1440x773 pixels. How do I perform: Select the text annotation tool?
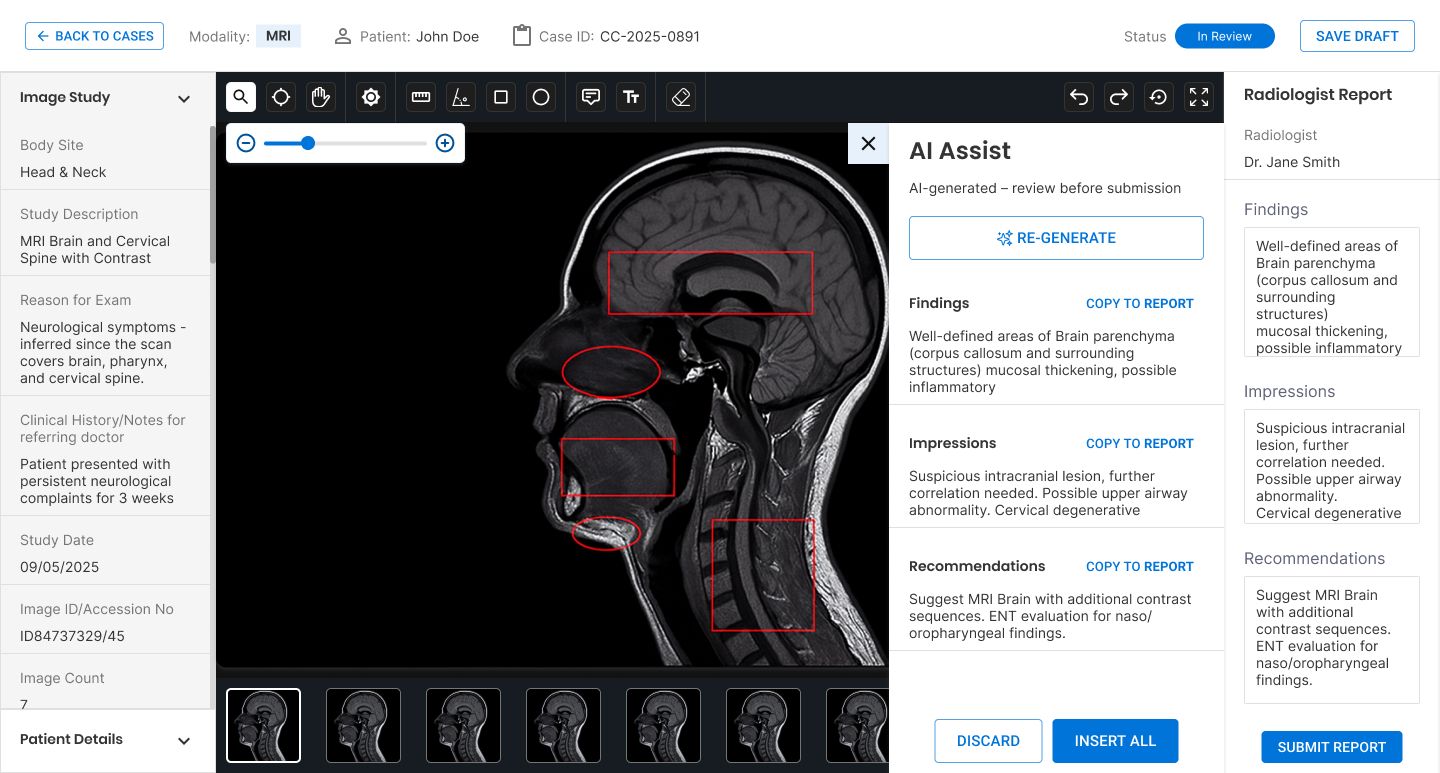click(631, 97)
